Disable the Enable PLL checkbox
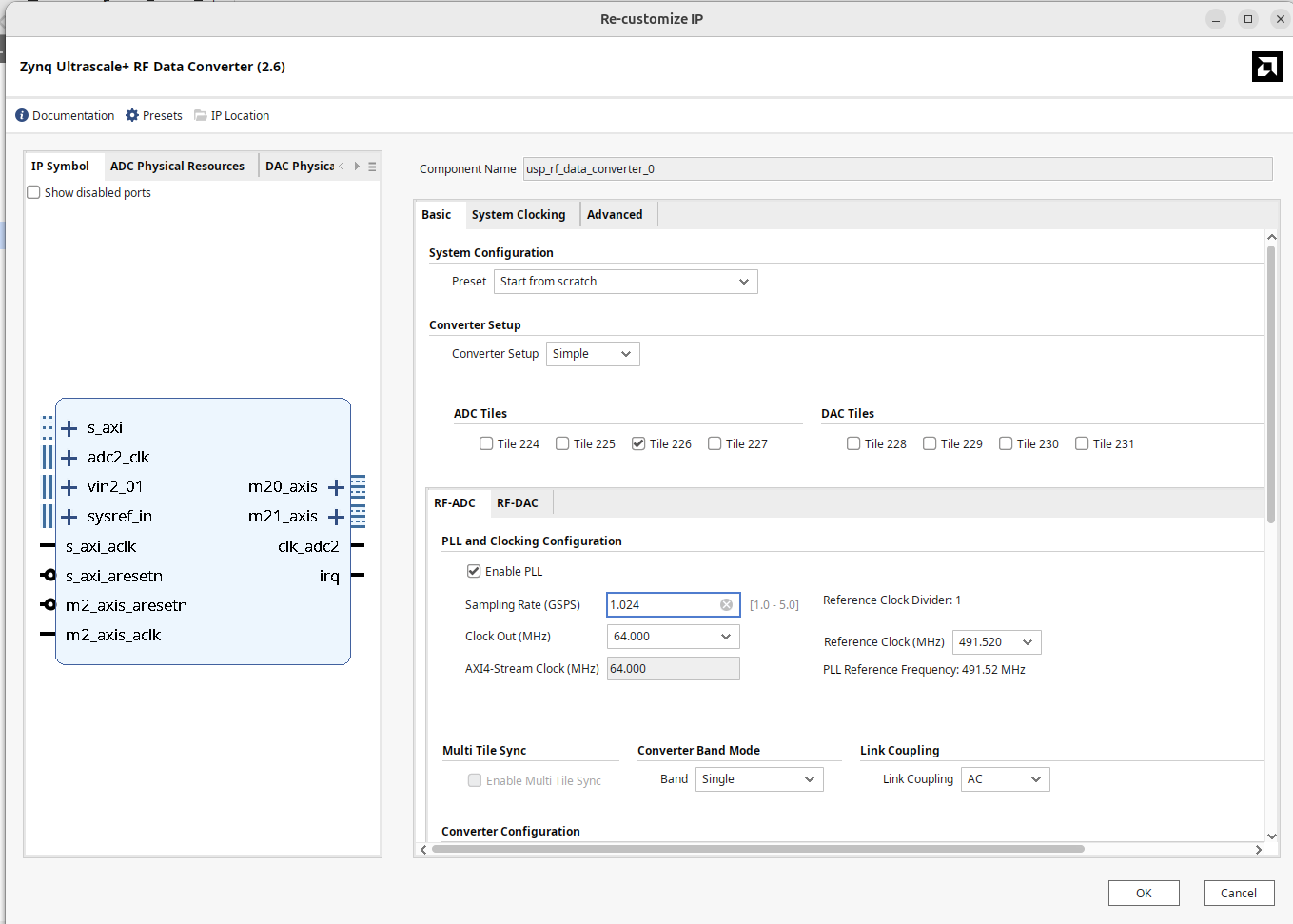The width and height of the screenshot is (1293, 924). tap(474, 571)
